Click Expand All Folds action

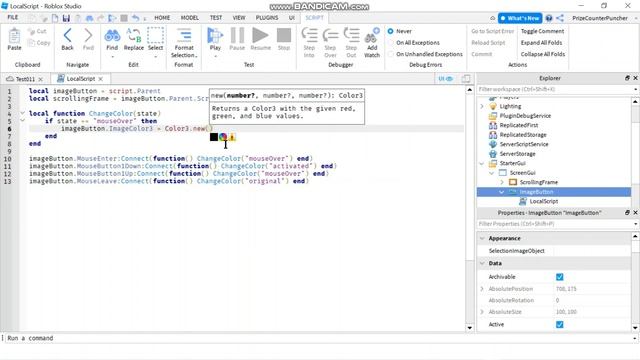coord(541,42)
